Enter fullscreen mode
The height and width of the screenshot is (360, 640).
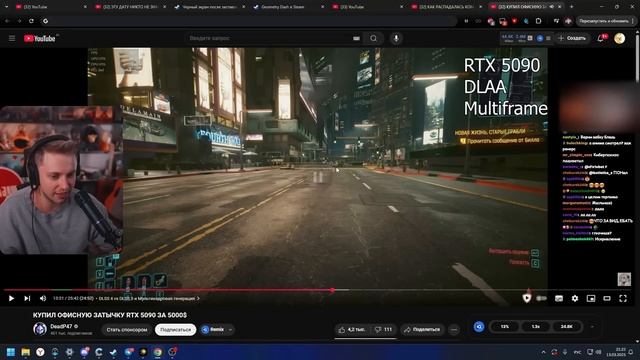623,298
